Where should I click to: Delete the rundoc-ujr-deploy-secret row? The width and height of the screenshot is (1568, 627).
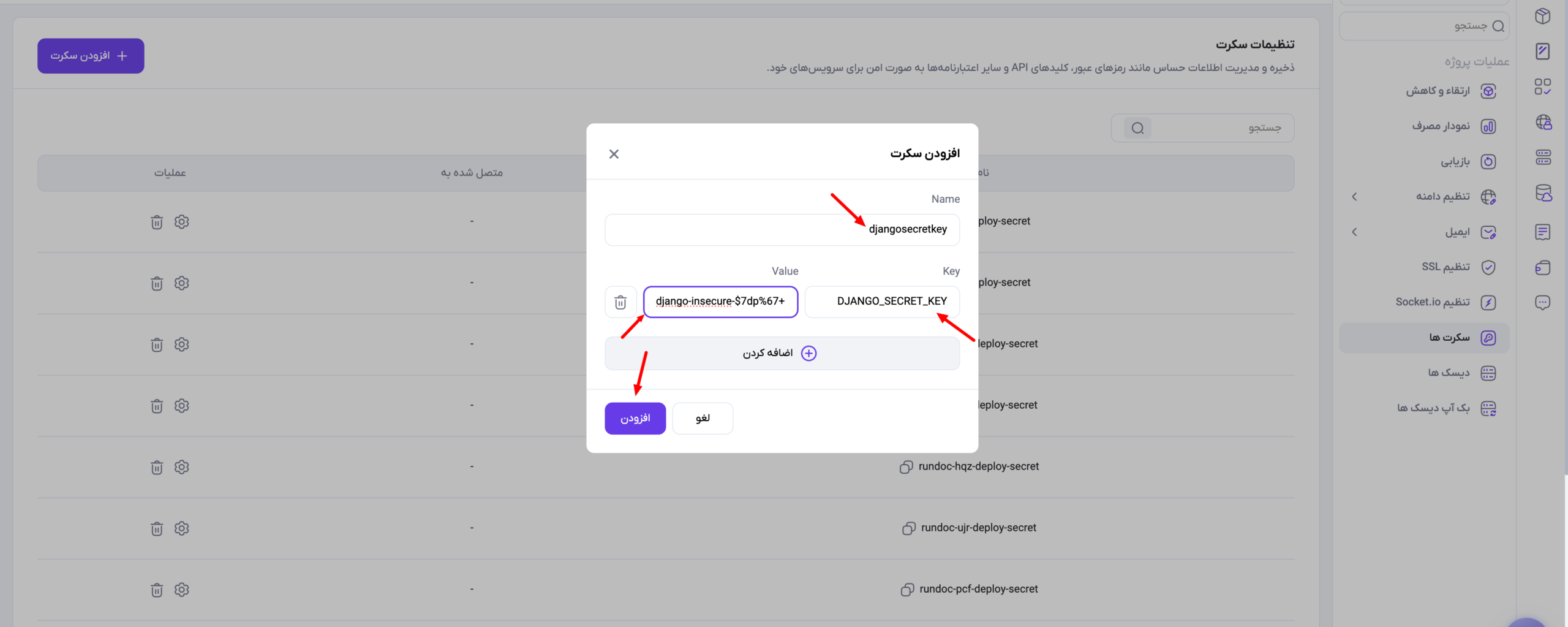157,528
